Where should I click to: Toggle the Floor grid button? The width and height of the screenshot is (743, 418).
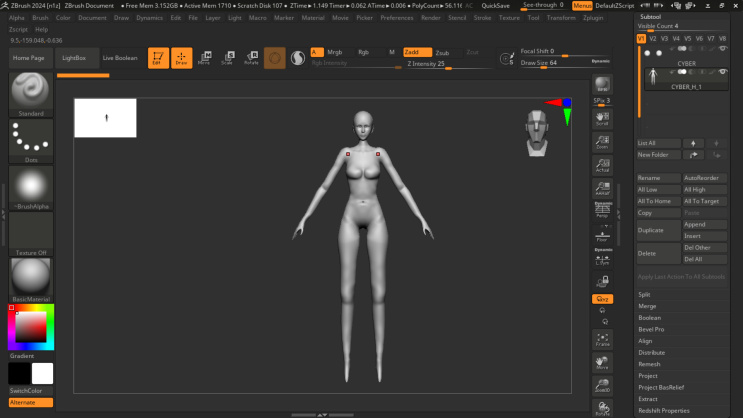602,235
